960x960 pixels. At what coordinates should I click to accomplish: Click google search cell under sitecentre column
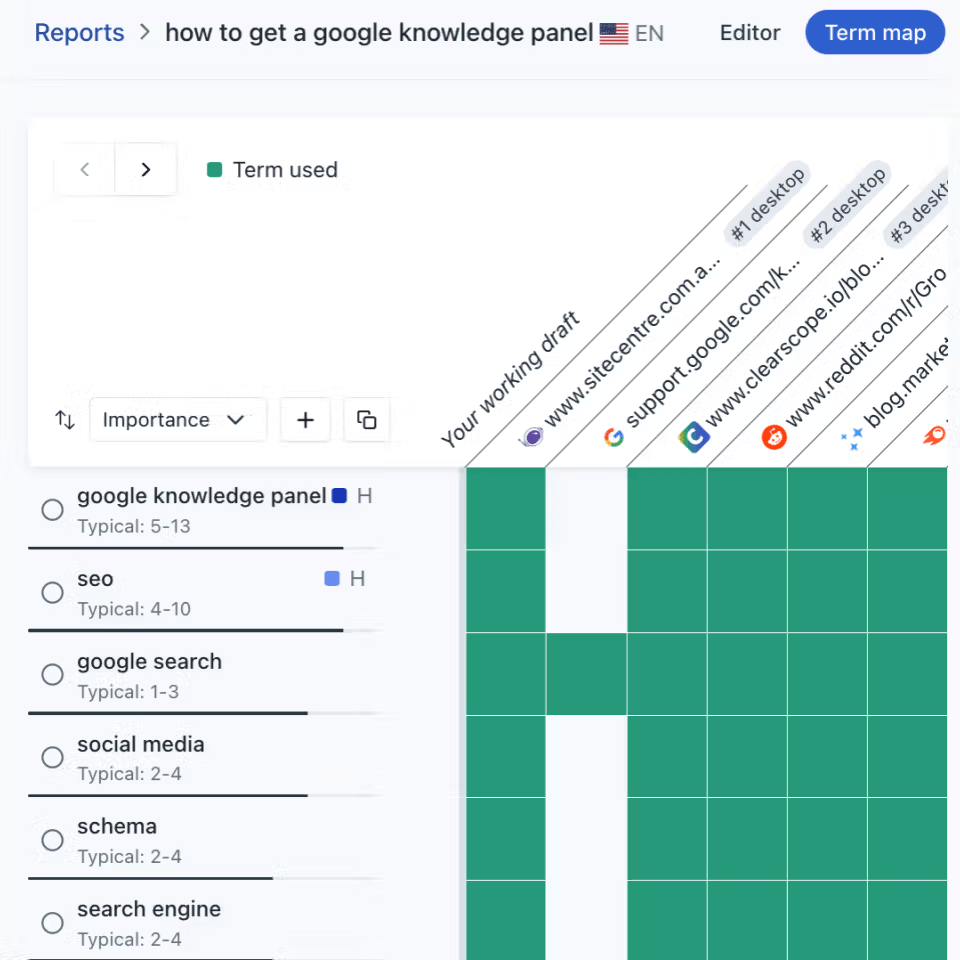(586, 674)
